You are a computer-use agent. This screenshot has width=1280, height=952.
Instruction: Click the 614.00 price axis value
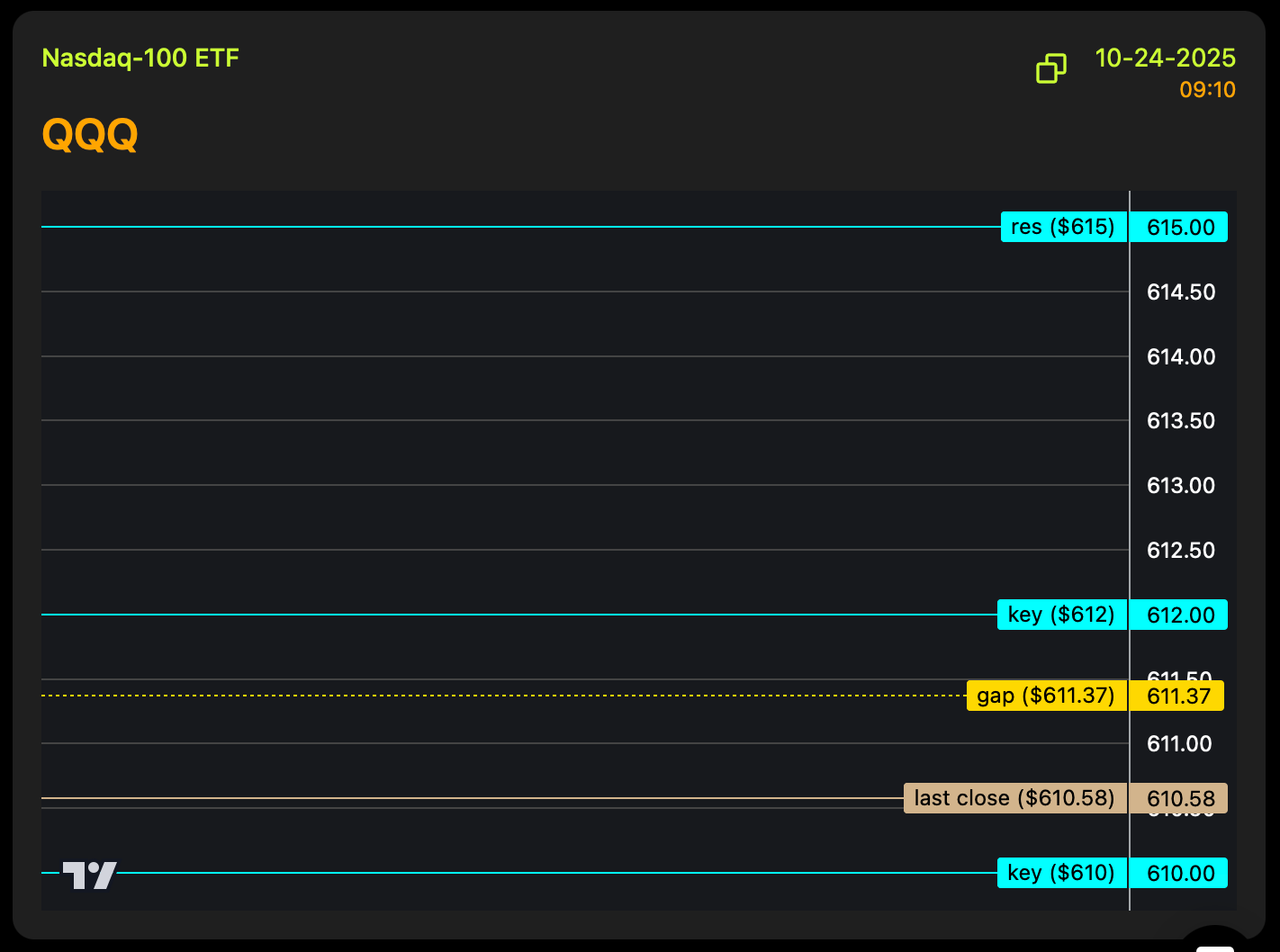pyautogui.click(x=1181, y=357)
